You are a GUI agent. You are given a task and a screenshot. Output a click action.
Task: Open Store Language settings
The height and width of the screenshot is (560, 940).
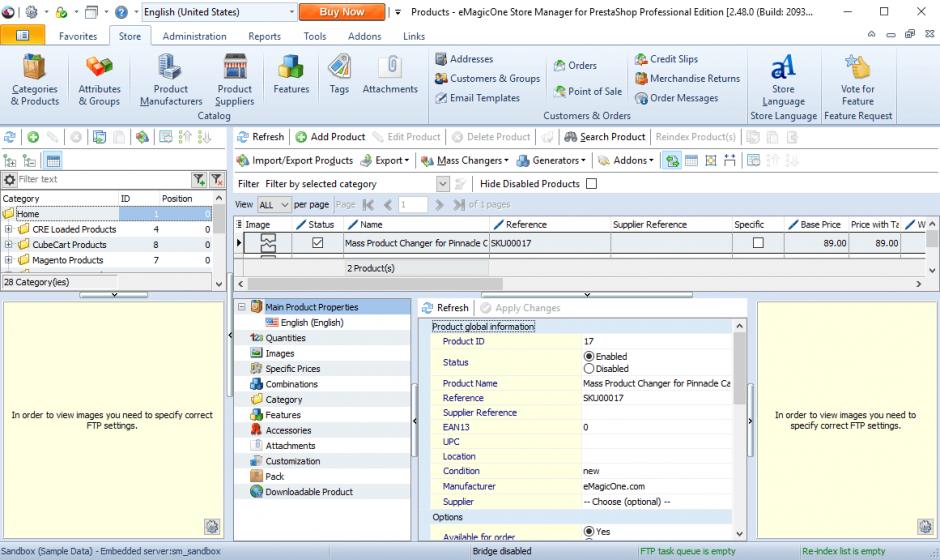(783, 80)
